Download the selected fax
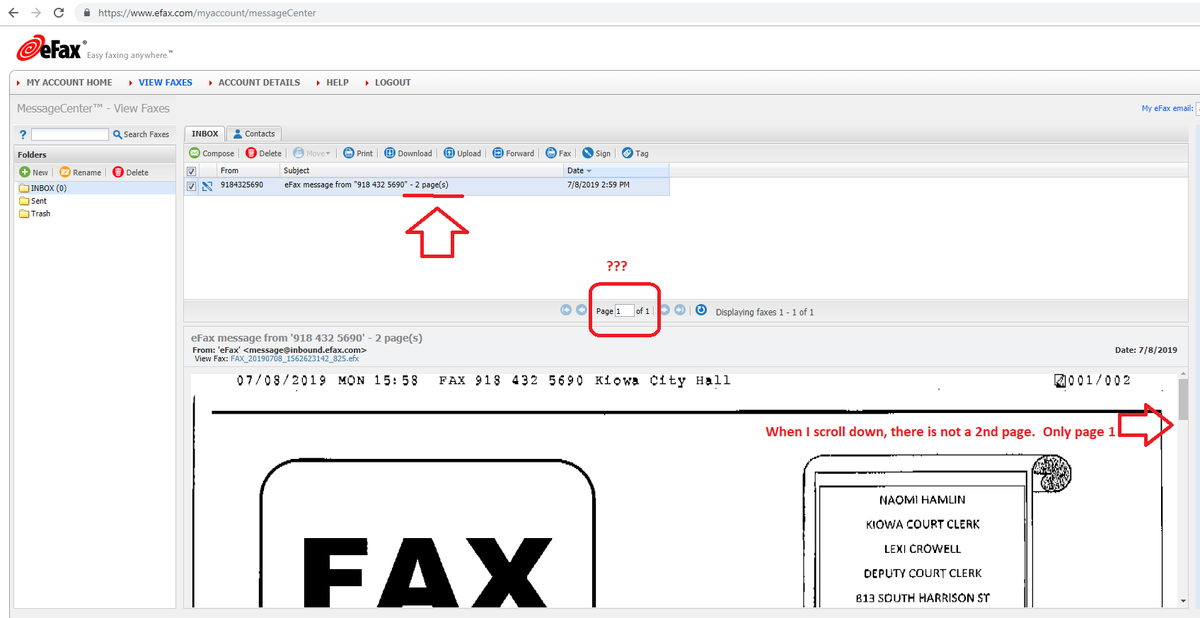This screenshot has height=618, width=1200. pos(408,153)
